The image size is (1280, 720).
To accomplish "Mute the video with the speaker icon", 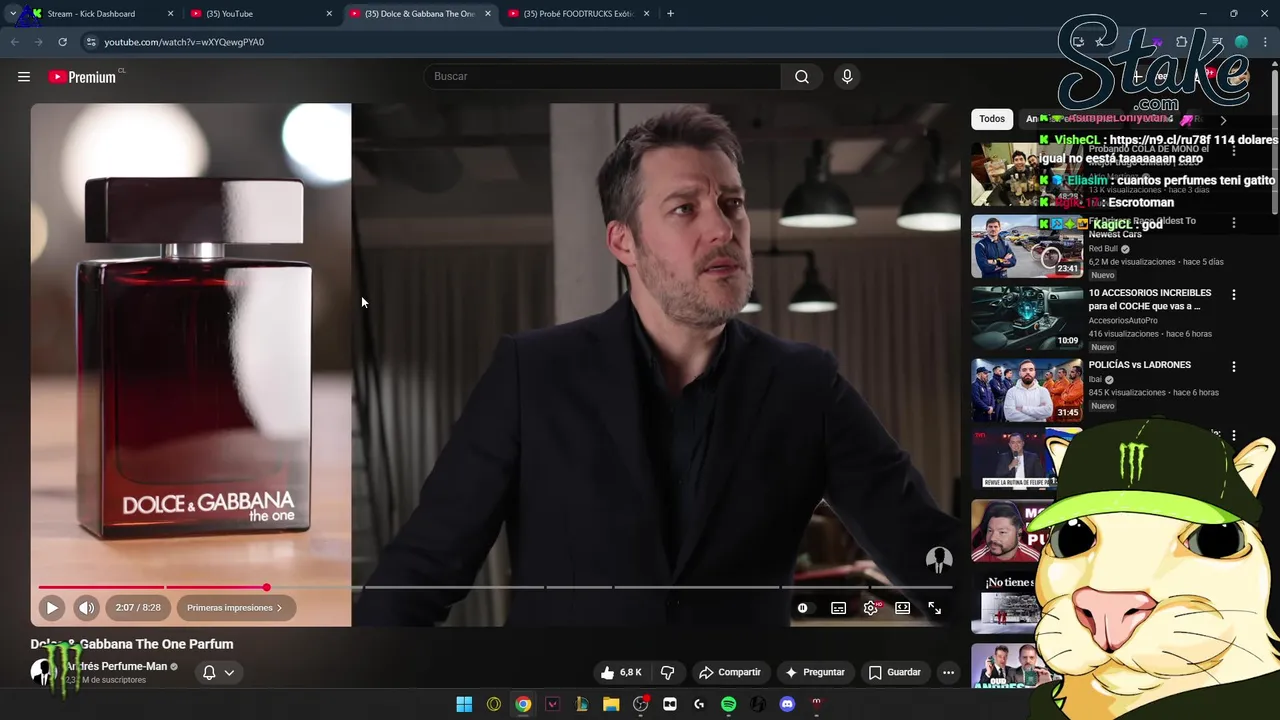I will point(87,607).
